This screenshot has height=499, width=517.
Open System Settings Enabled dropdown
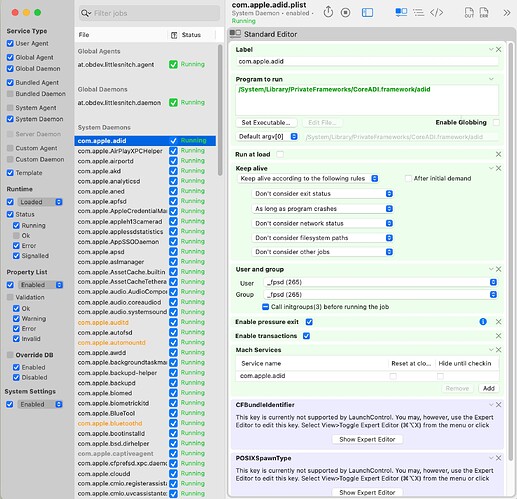[40, 404]
